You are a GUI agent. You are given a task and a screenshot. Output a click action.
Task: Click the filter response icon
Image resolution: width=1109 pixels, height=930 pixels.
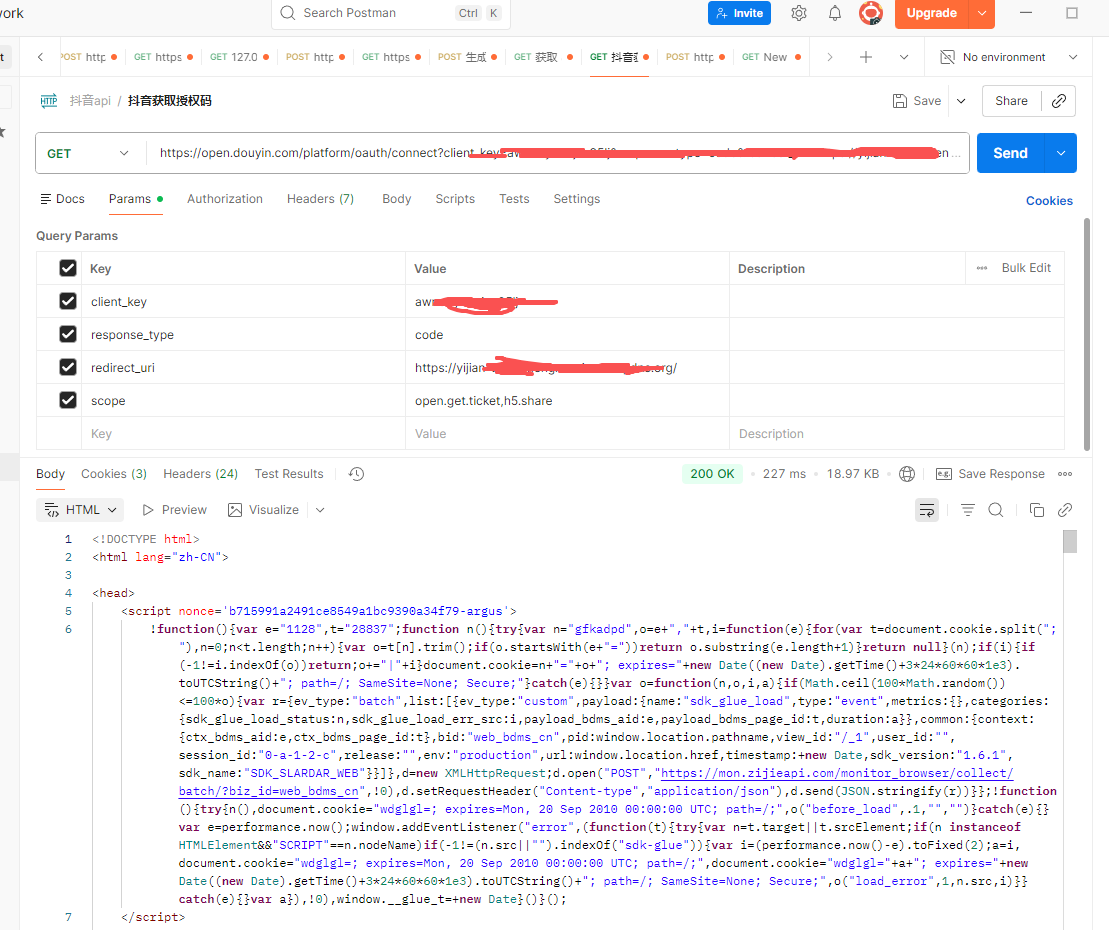968,510
